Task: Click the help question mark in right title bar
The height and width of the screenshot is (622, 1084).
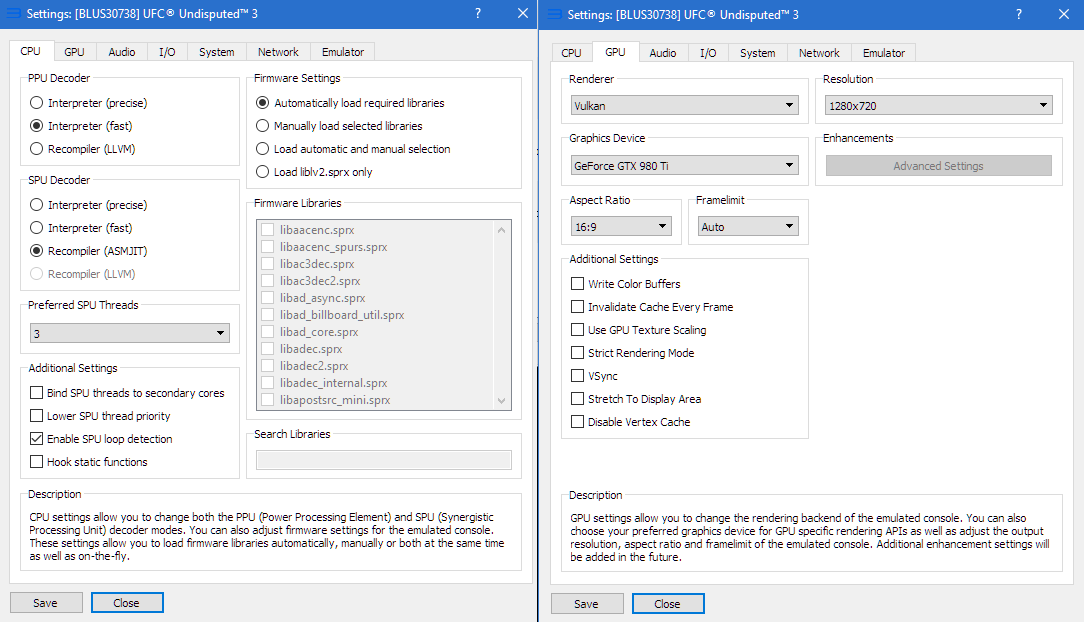Action: tap(1019, 14)
